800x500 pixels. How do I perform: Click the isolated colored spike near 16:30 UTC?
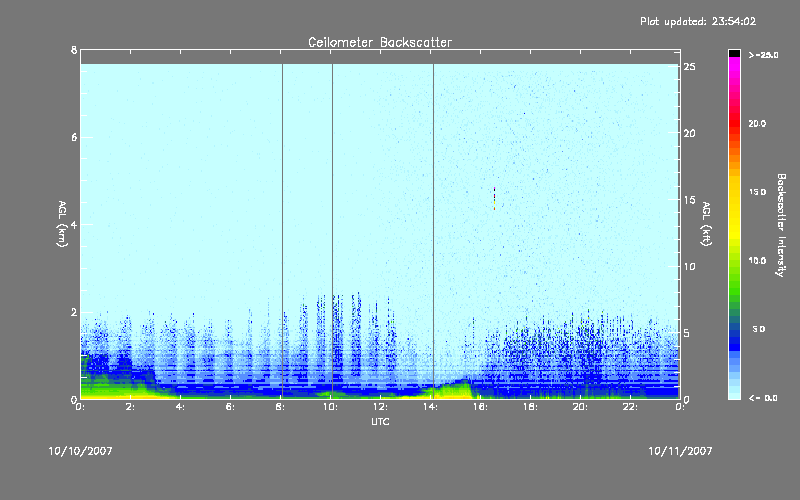(494, 198)
